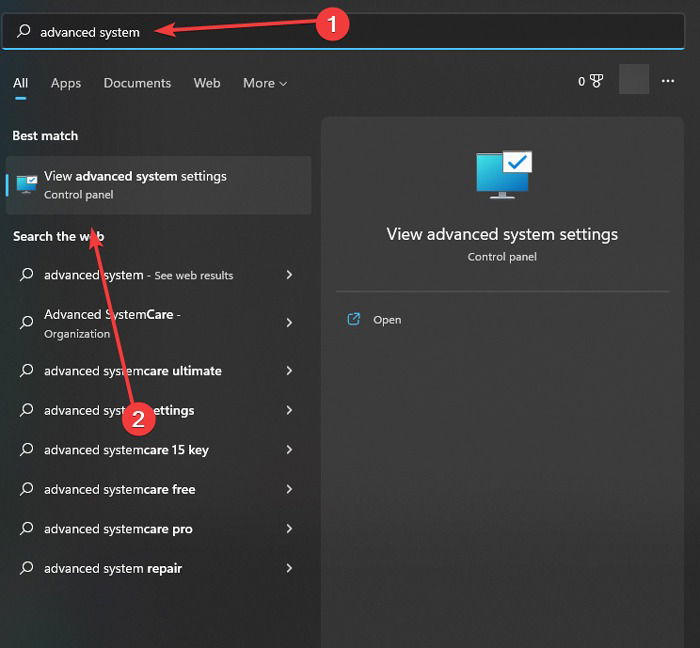Expand 'advanced systemcare free' chevron
This screenshot has height=648, width=700.
pos(289,489)
